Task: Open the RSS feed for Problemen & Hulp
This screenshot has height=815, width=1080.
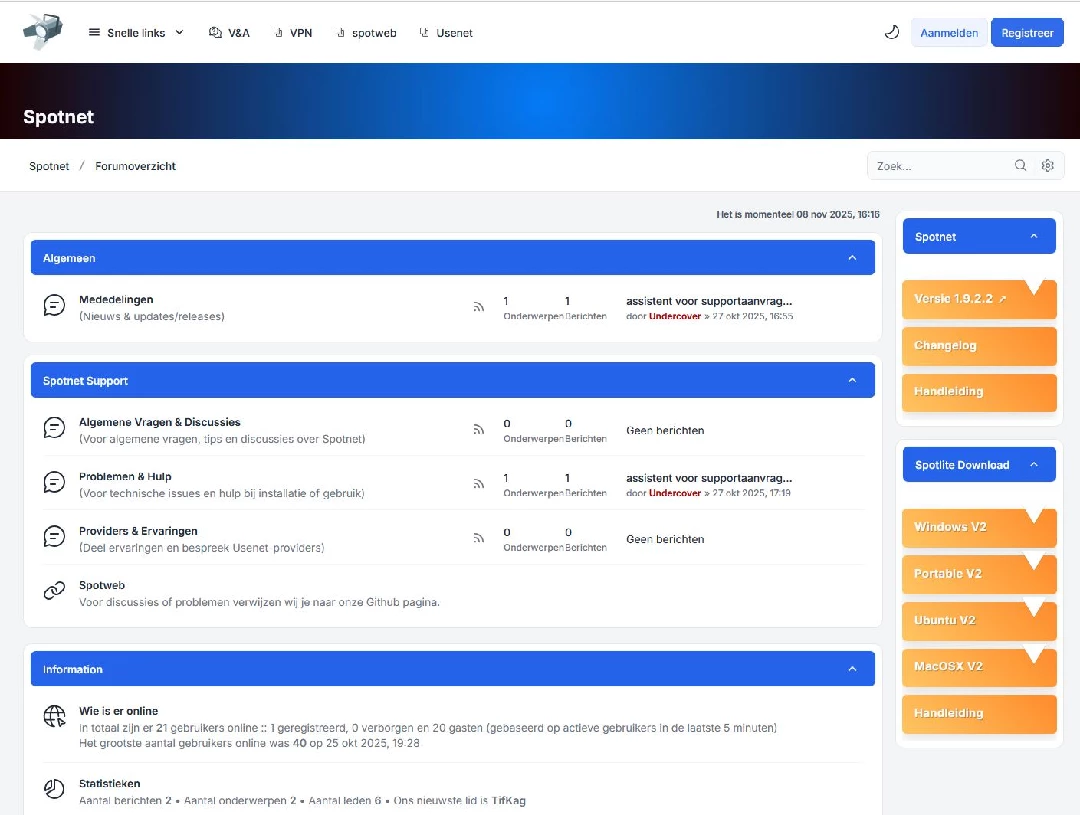Action: (x=479, y=484)
